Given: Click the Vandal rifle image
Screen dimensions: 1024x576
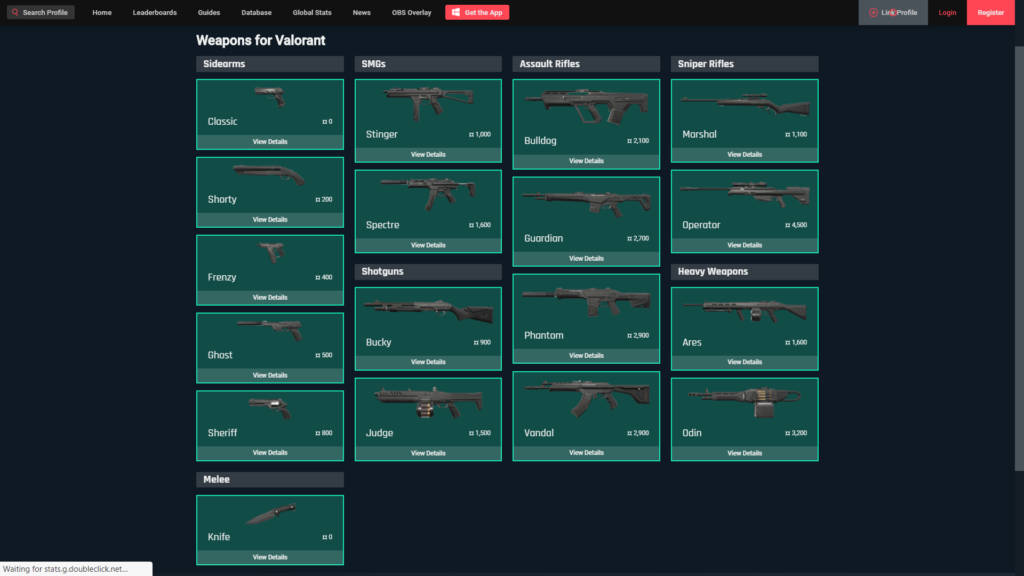Looking at the screenshot, I should [x=586, y=398].
